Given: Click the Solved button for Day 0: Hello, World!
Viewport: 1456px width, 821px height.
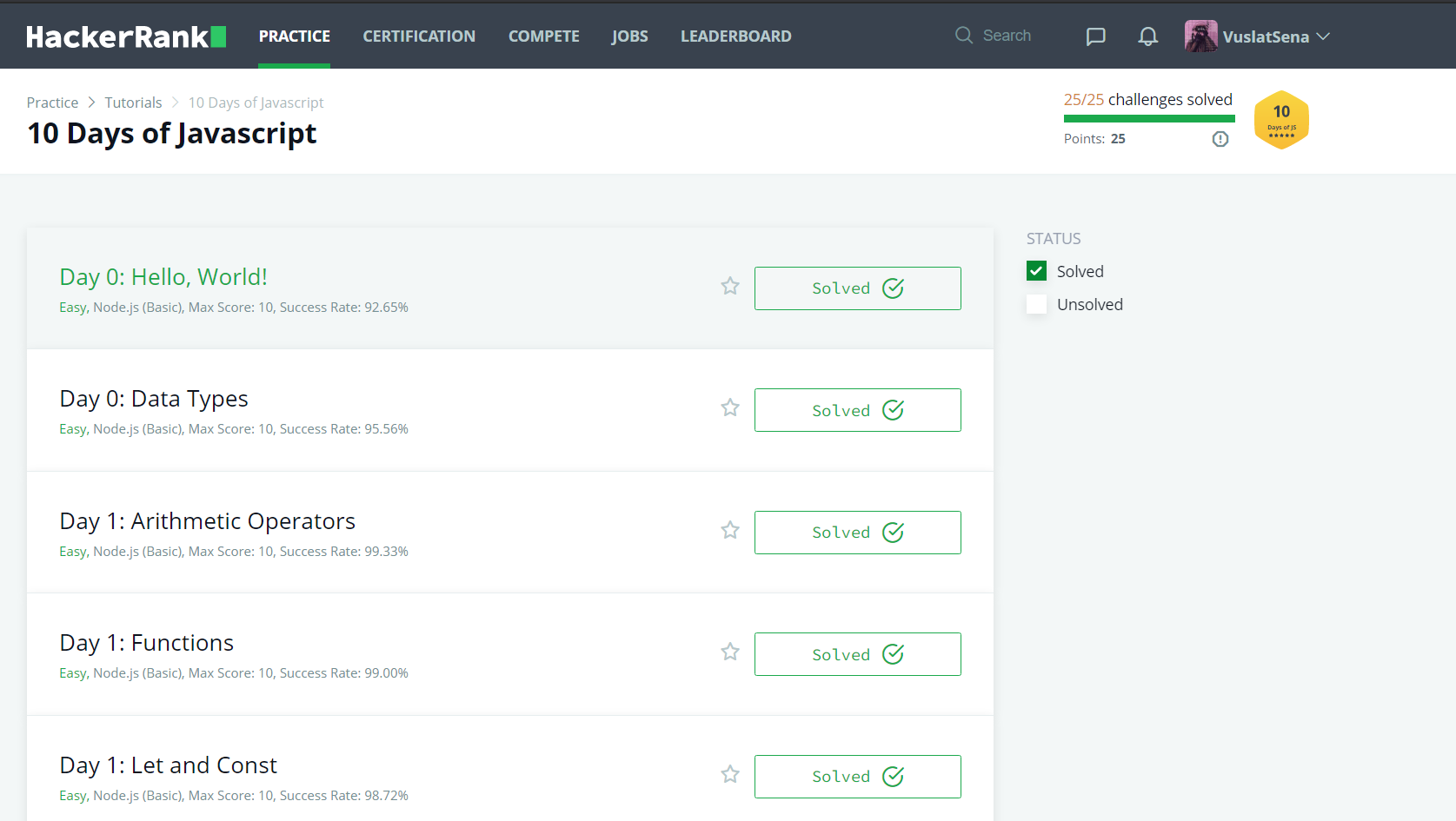Looking at the screenshot, I should tap(857, 288).
